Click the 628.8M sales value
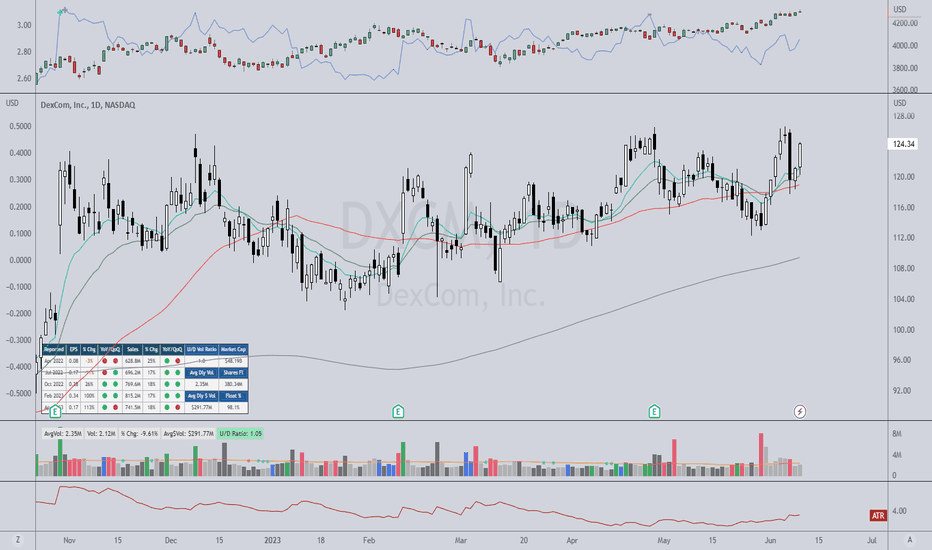The width and height of the screenshot is (932, 550). point(133,361)
